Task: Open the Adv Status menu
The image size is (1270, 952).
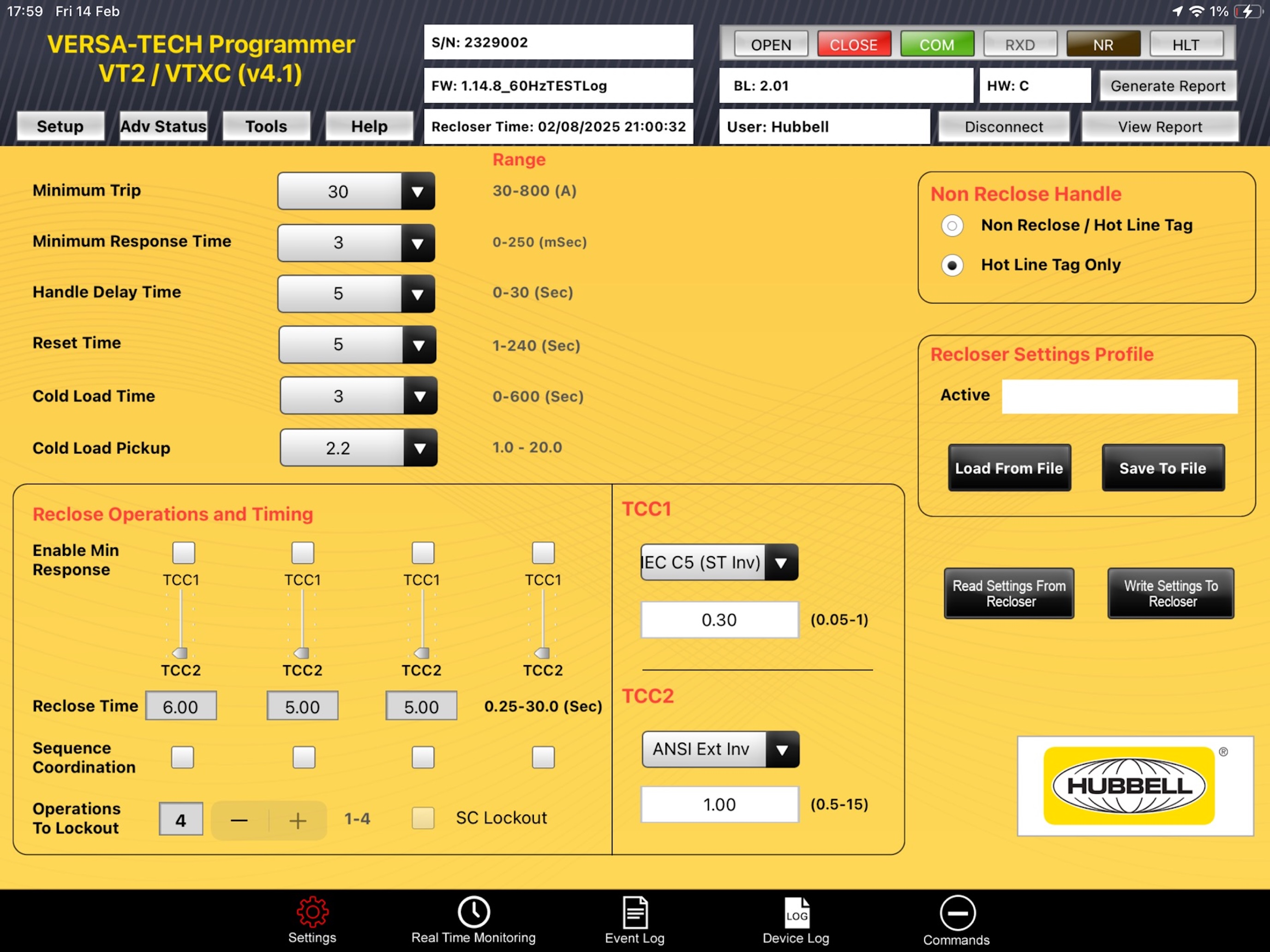Action: coord(163,126)
